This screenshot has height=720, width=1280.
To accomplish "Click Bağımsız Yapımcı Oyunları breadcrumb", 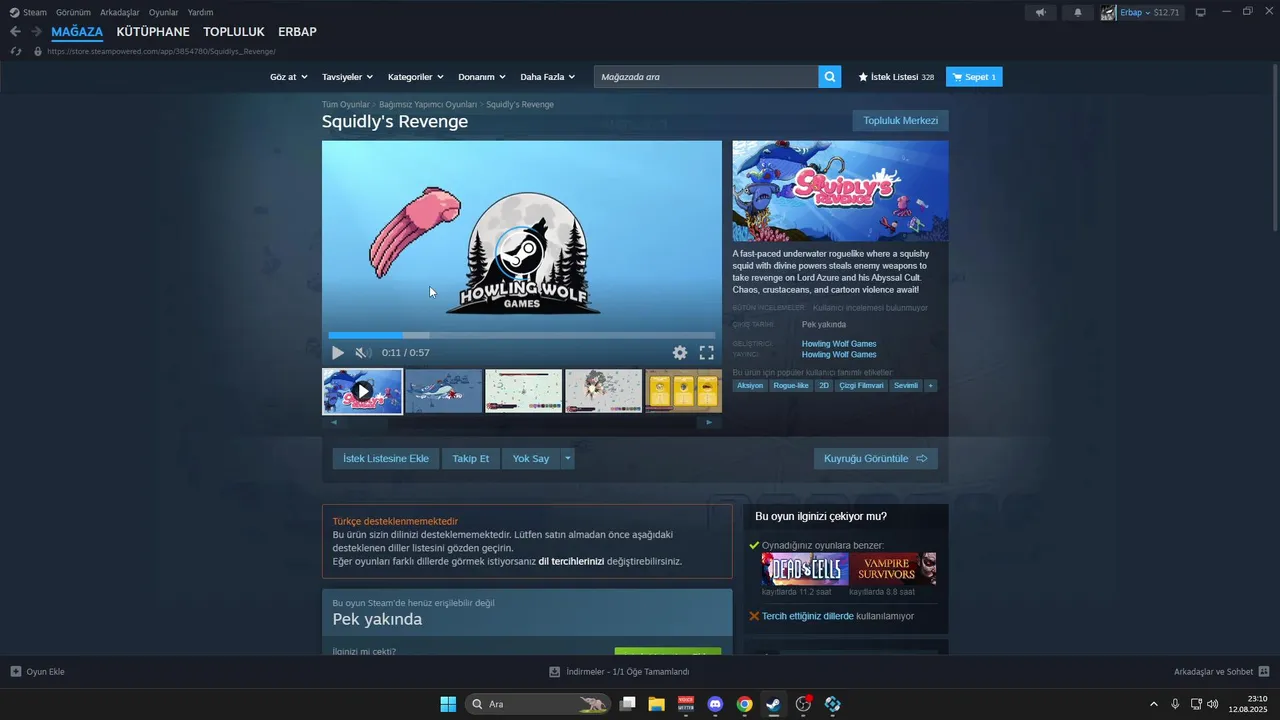I will (x=428, y=104).
